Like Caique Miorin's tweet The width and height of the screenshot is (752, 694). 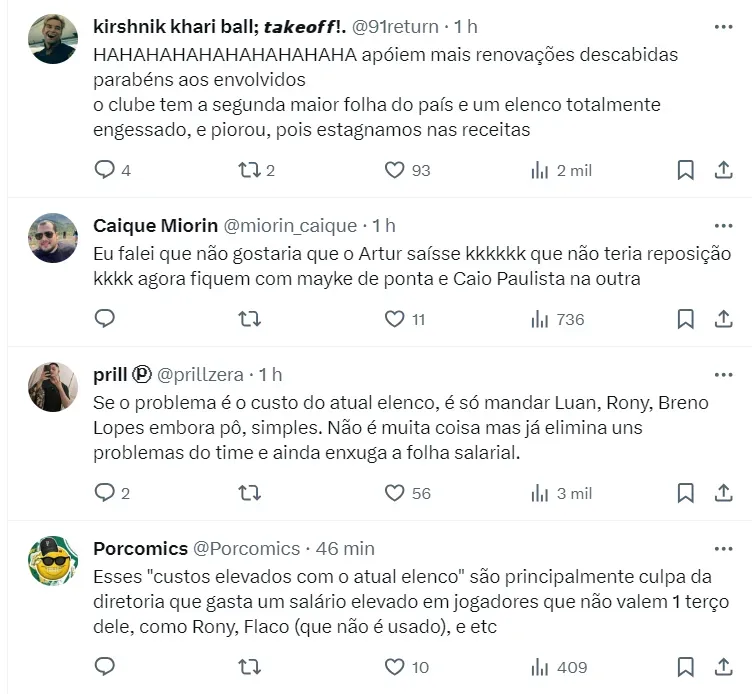pyautogui.click(x=394, y=319)
